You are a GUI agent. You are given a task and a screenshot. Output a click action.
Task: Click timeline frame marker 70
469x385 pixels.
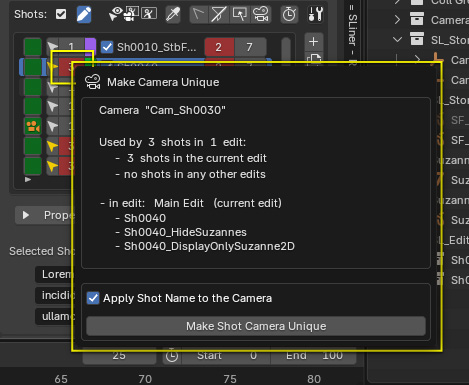(x=145, y=379)
